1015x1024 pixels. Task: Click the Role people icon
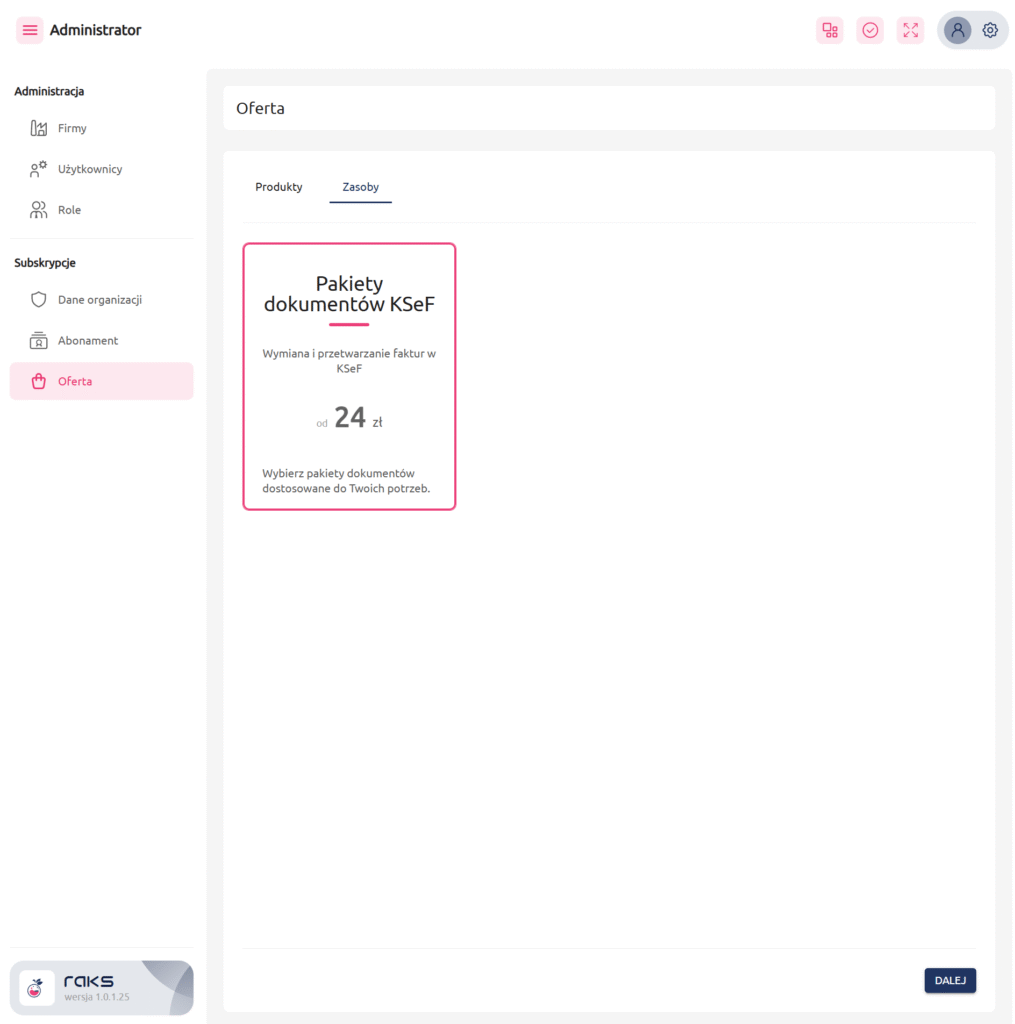coord(39,210)
